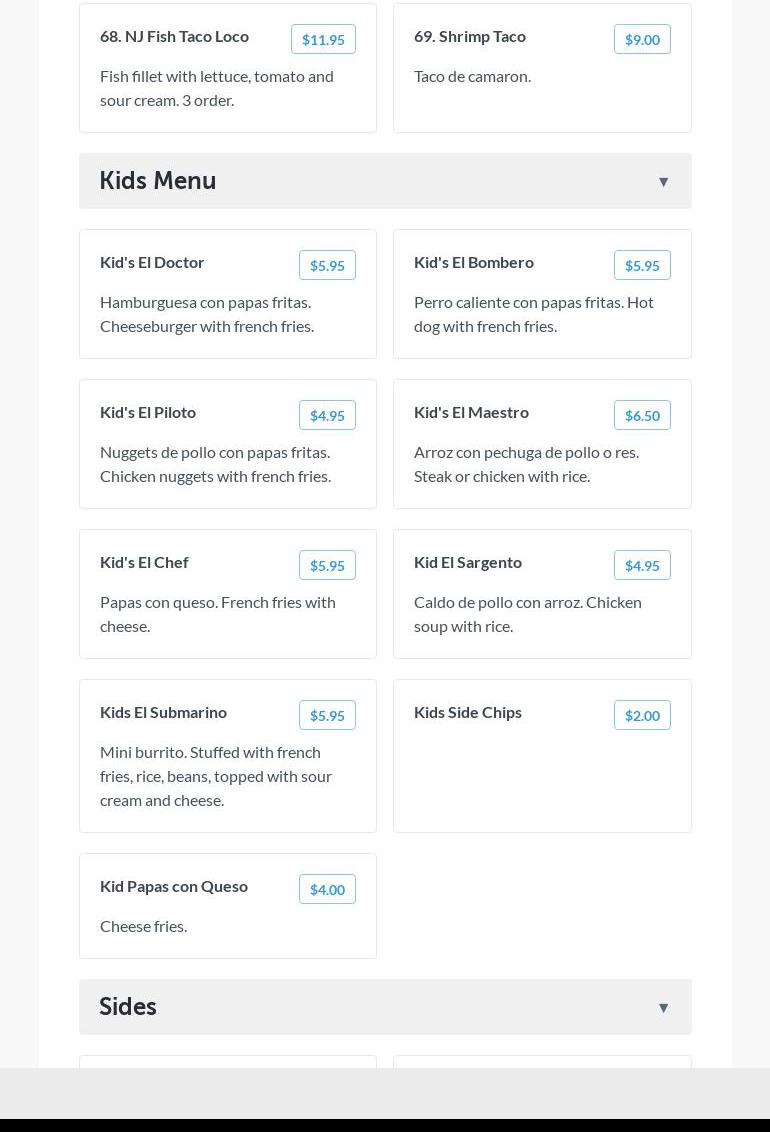Click the 69. Shrimp Taco title
The width and height of the screenshot is (770, 1132).
pos(470,36)
